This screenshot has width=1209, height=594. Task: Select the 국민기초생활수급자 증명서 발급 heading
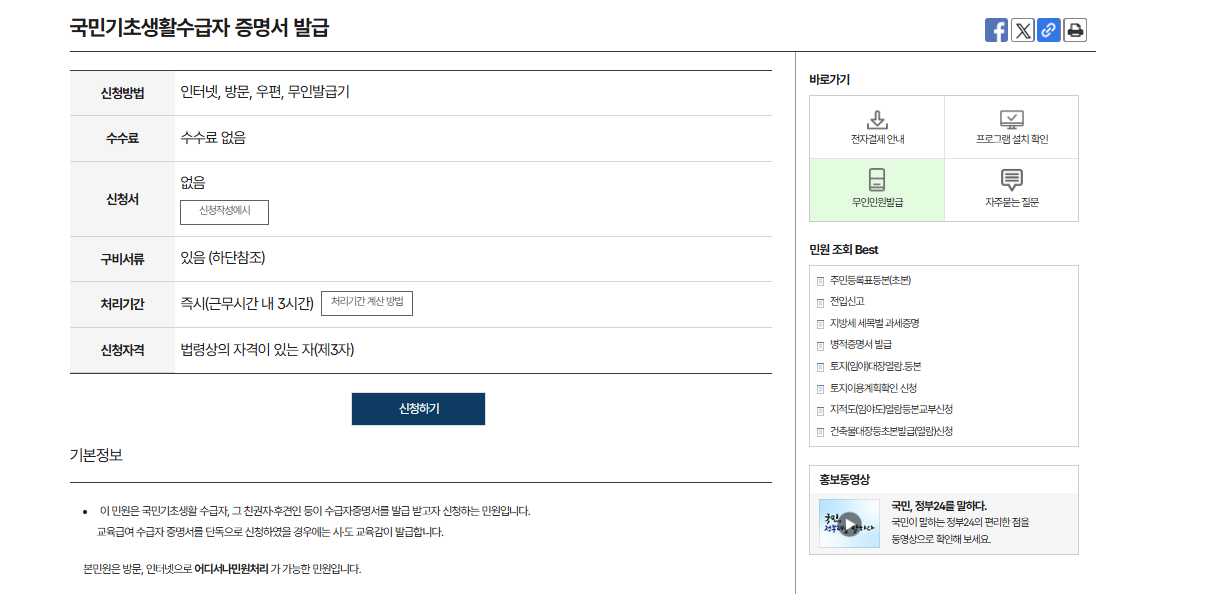[x=199, y=28]
